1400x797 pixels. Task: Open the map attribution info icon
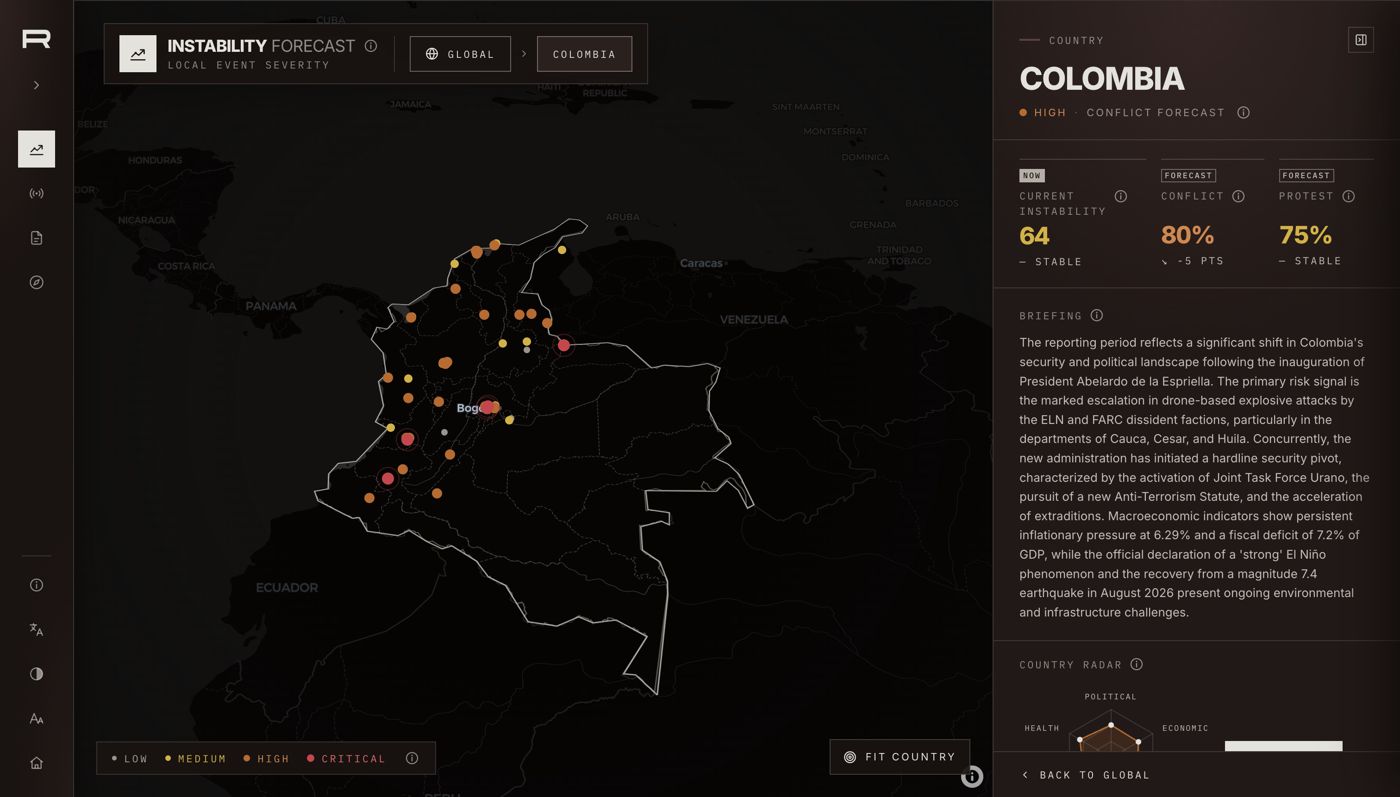click(972, 777)
